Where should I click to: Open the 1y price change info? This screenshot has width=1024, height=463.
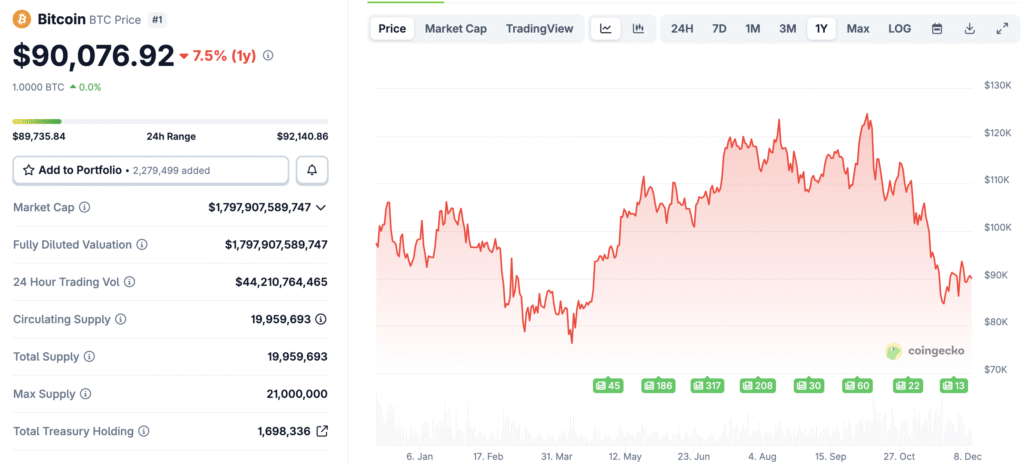pyautogui.click(x=268, y=56)
